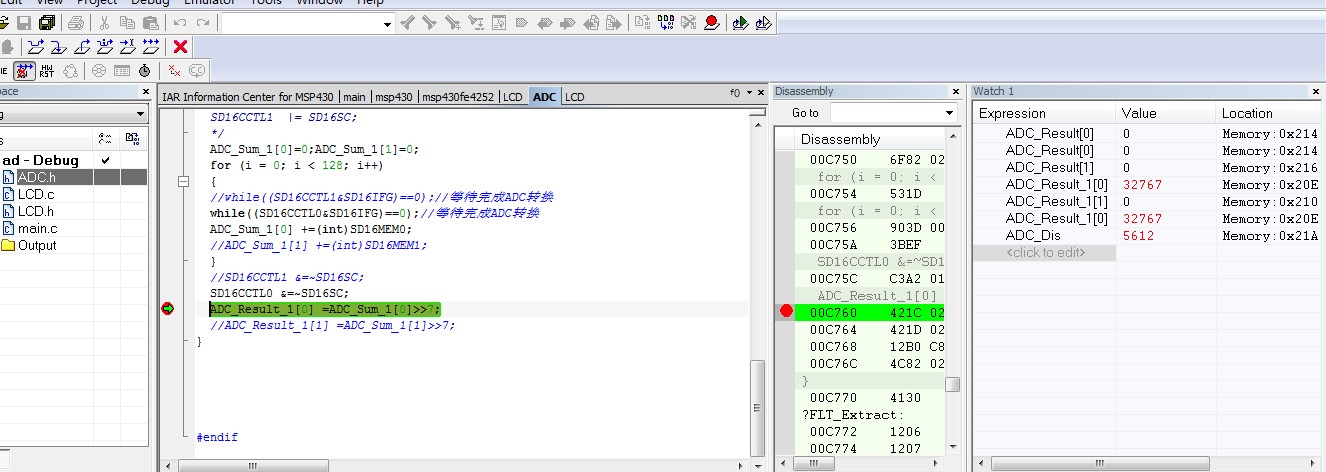Click the Stop Build icon
The height and width of the screenshot is (472, 1326).
click(x=688, y=22)
